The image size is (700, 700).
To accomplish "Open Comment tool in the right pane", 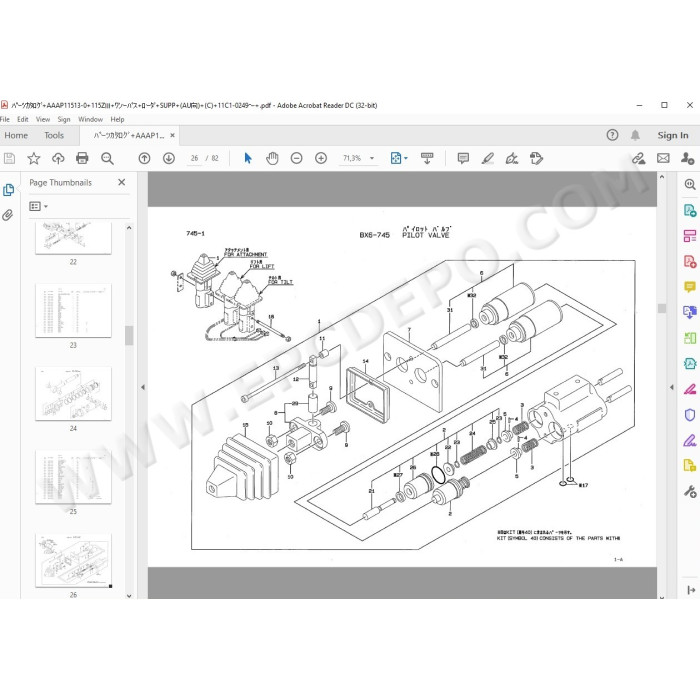I will [690, 286].
